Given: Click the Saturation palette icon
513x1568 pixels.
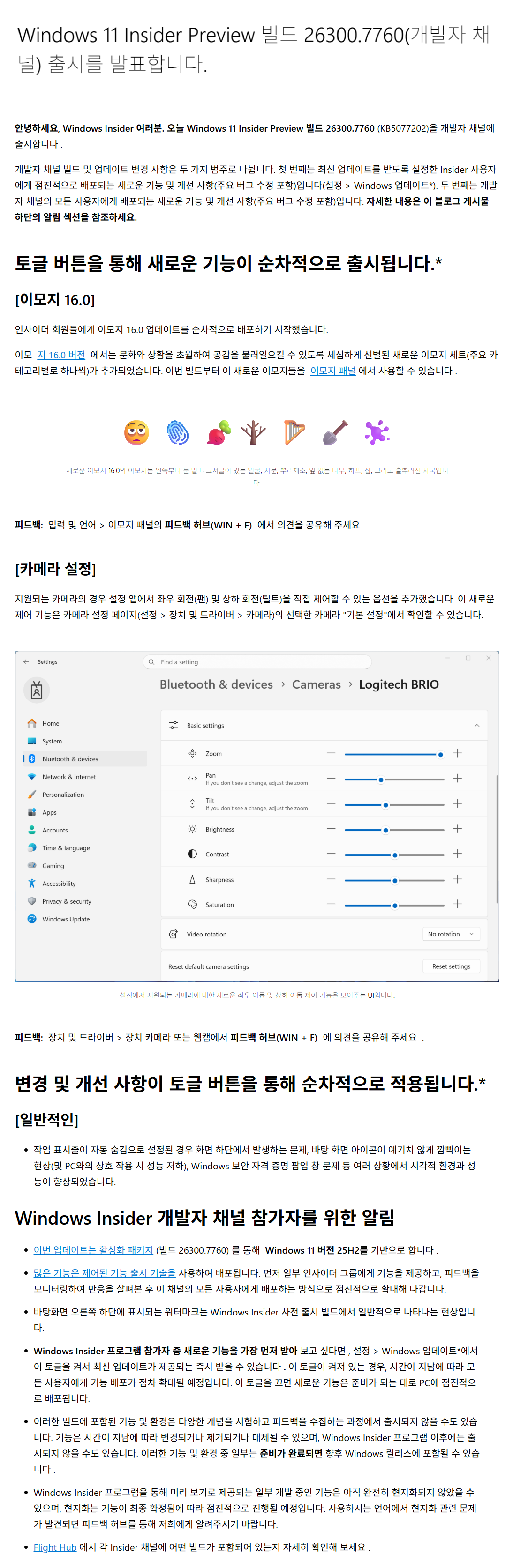Looking at the screenshot, I should [192, 904].
